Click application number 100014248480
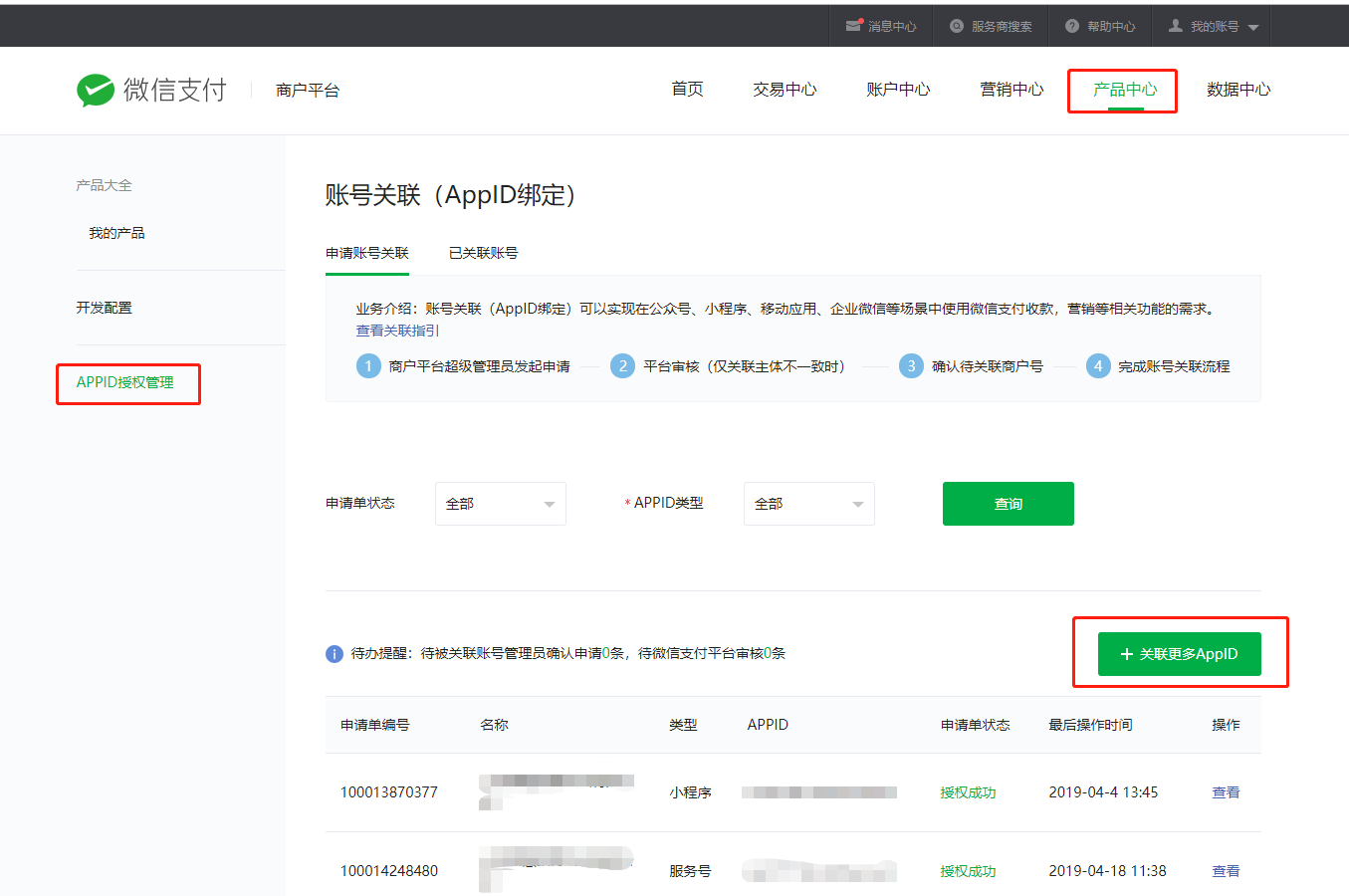 click(x=389, y=871)
